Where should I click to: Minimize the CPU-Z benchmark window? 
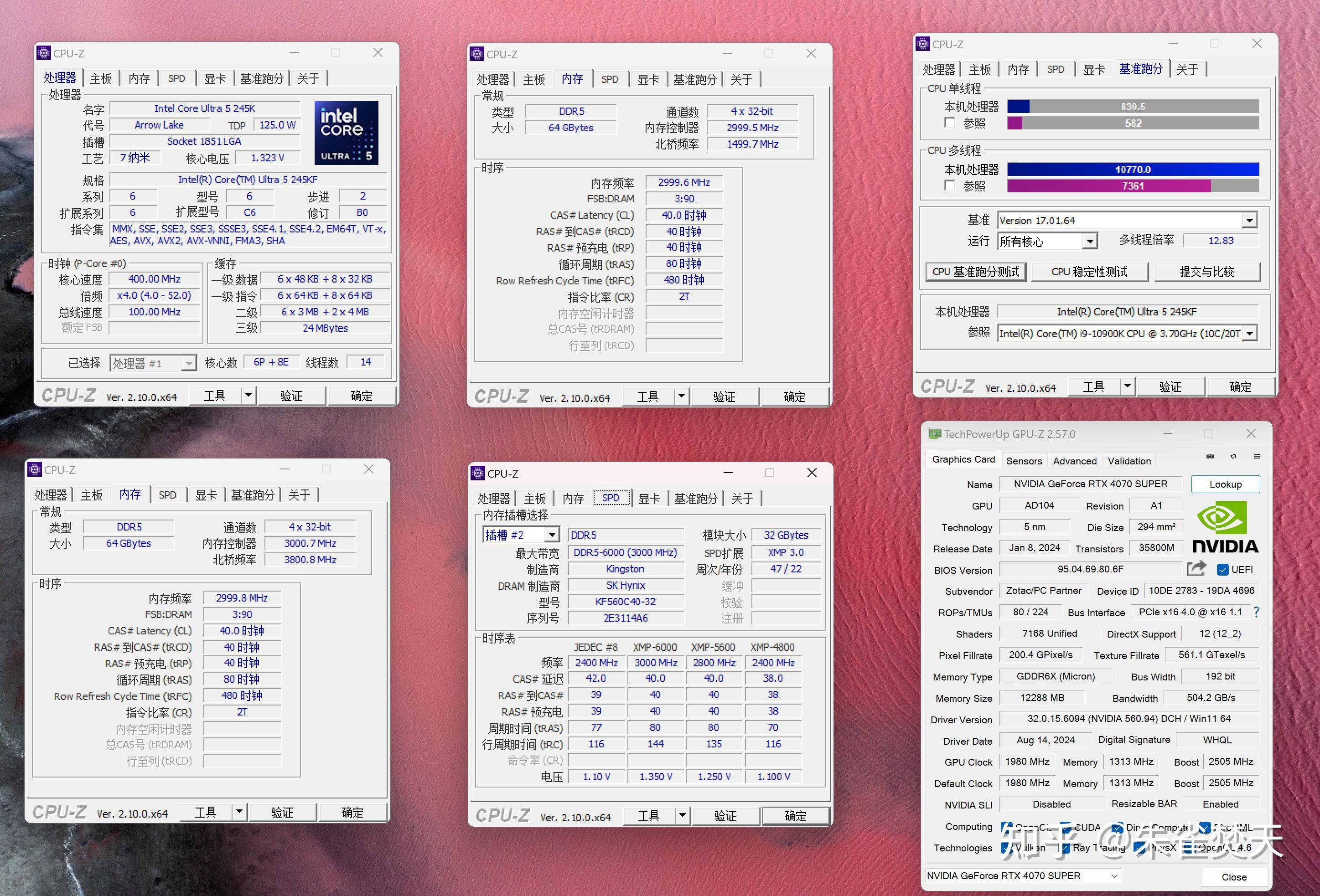1173,43
